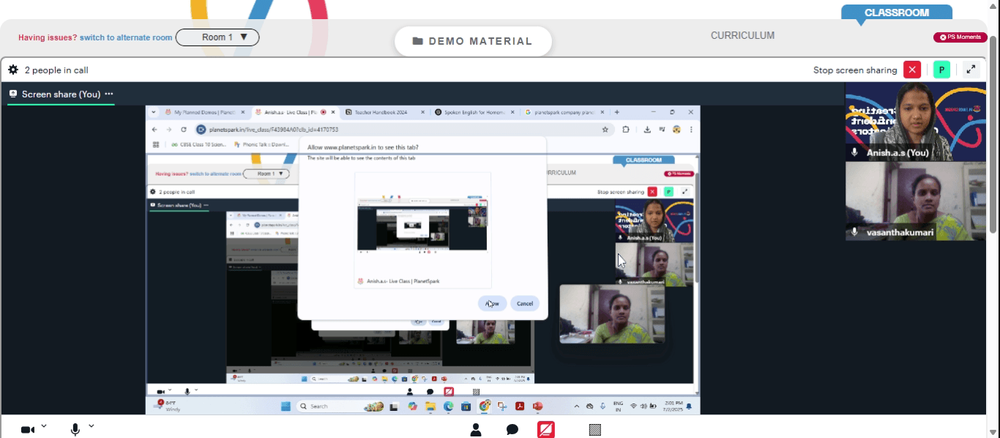Switch to the CLASSROOM tab

(x=896, y=13)
